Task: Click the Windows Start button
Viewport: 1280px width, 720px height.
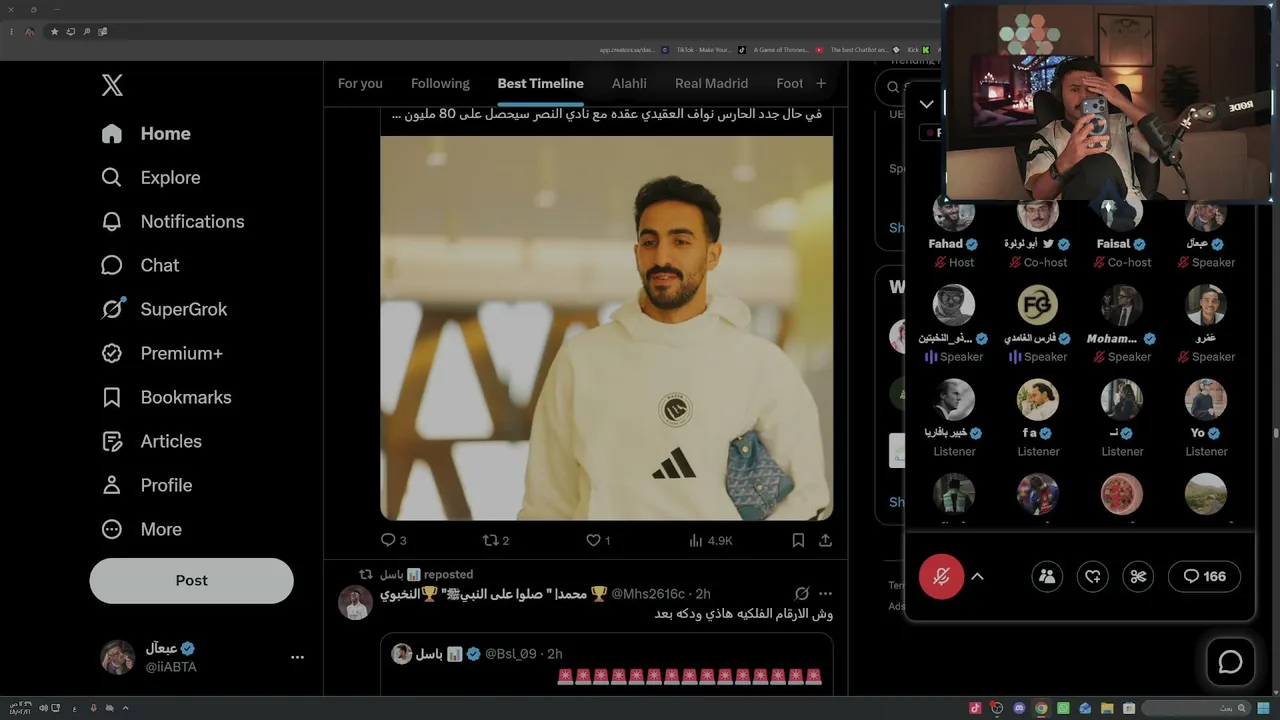Action: pyautogui.click(x=1264, y=708)
